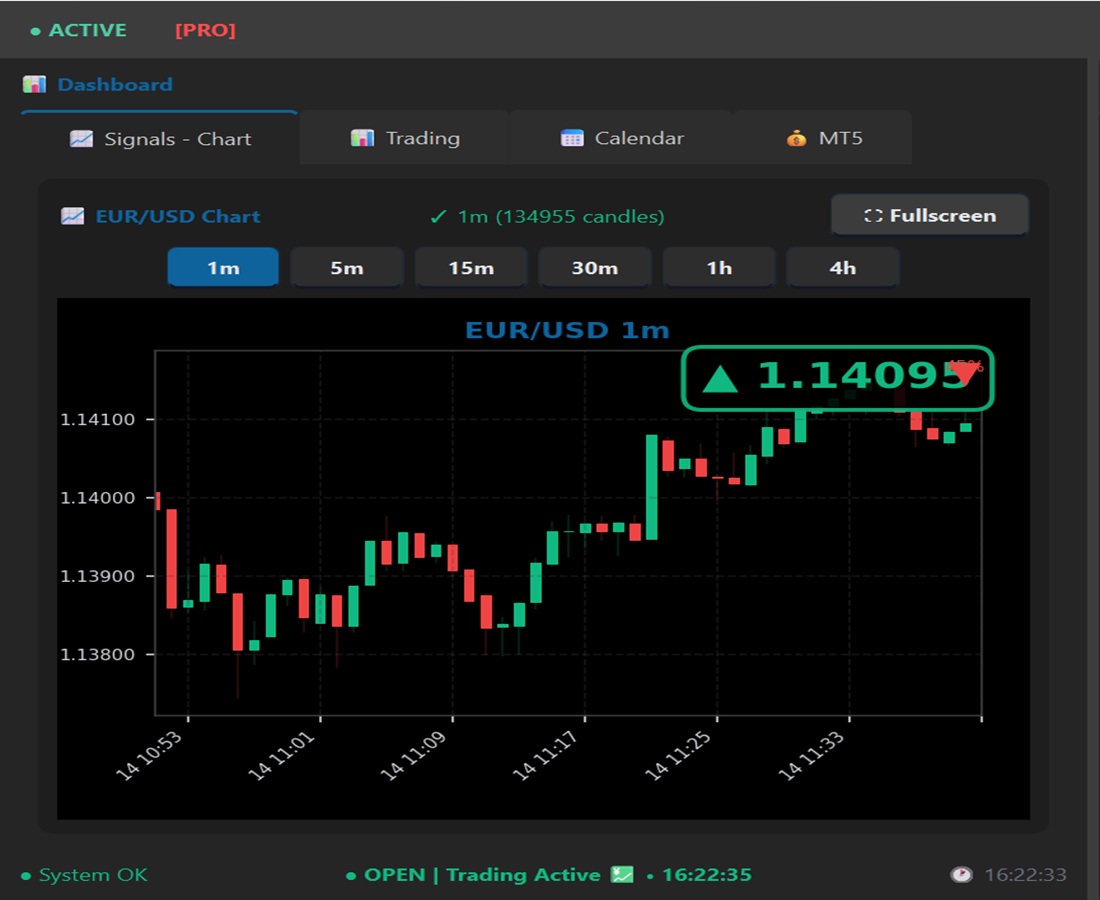1100x900 pixels.
Task: Select the 1m timeframe
Action: 223,268
